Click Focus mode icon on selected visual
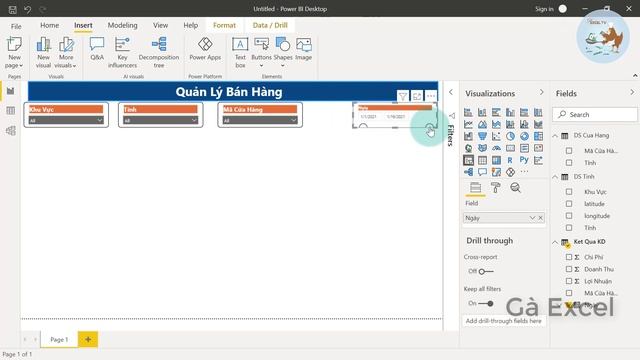The height and width of the screenshot is (360, 640). pos(417,96)
